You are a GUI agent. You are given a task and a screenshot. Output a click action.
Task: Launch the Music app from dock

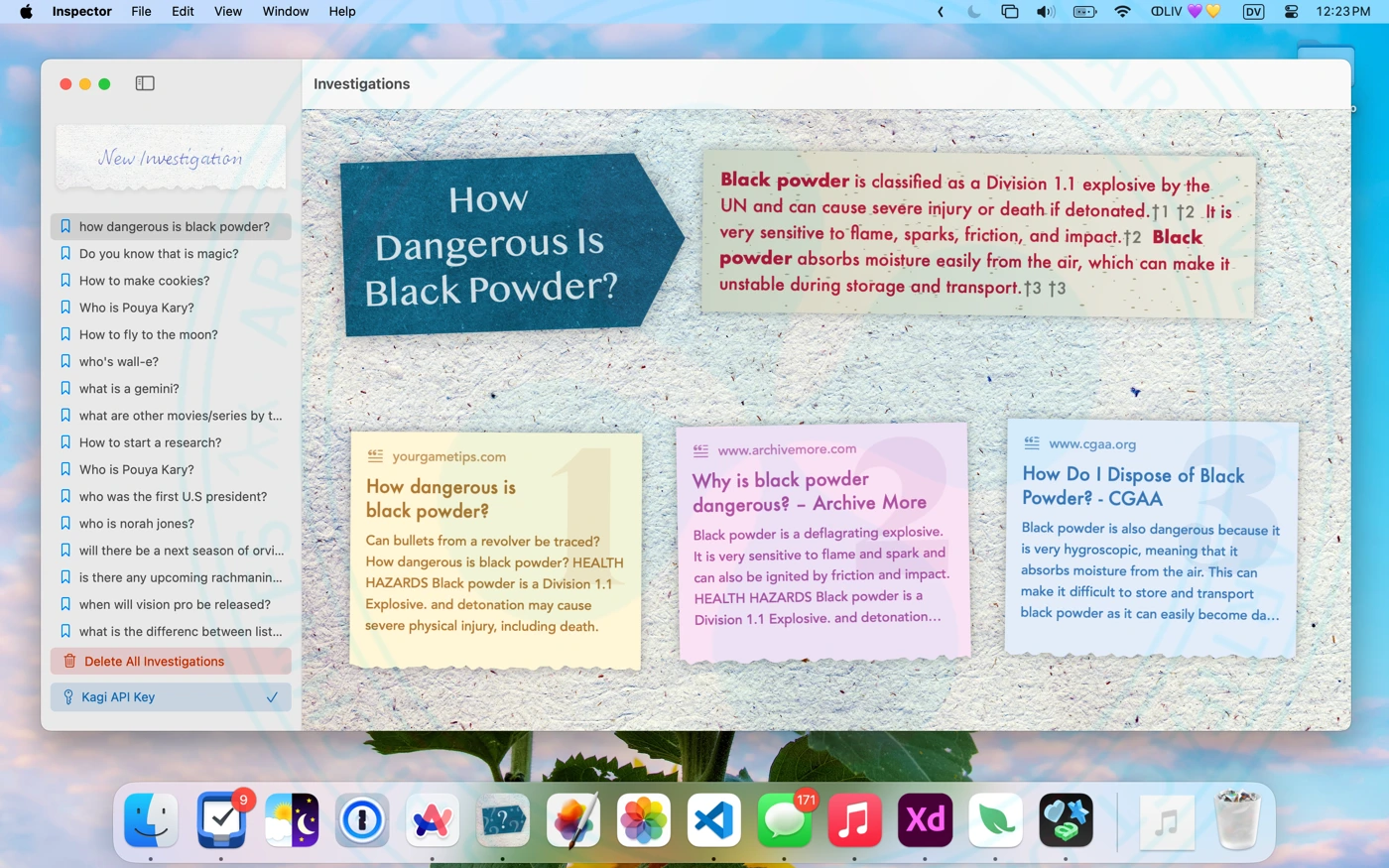pyautogui.click(x=854, y=820)
